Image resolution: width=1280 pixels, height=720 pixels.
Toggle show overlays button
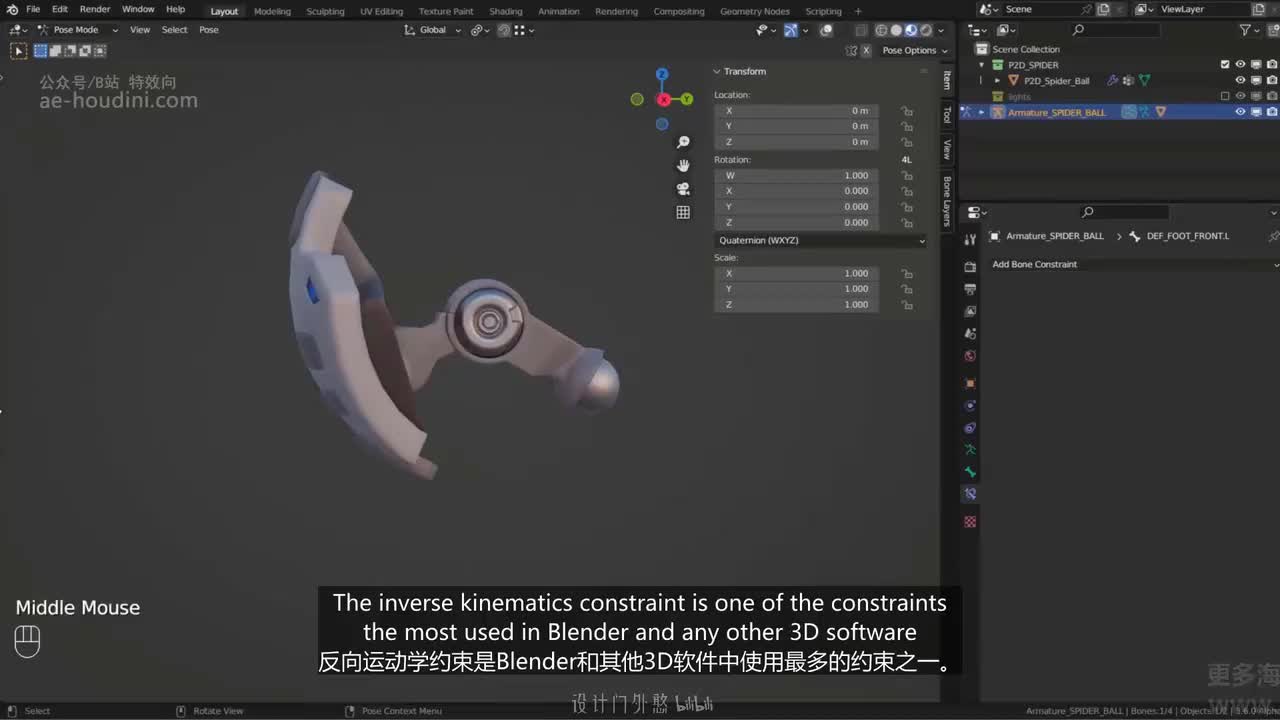pyautogui.click(x=826, y=30)
